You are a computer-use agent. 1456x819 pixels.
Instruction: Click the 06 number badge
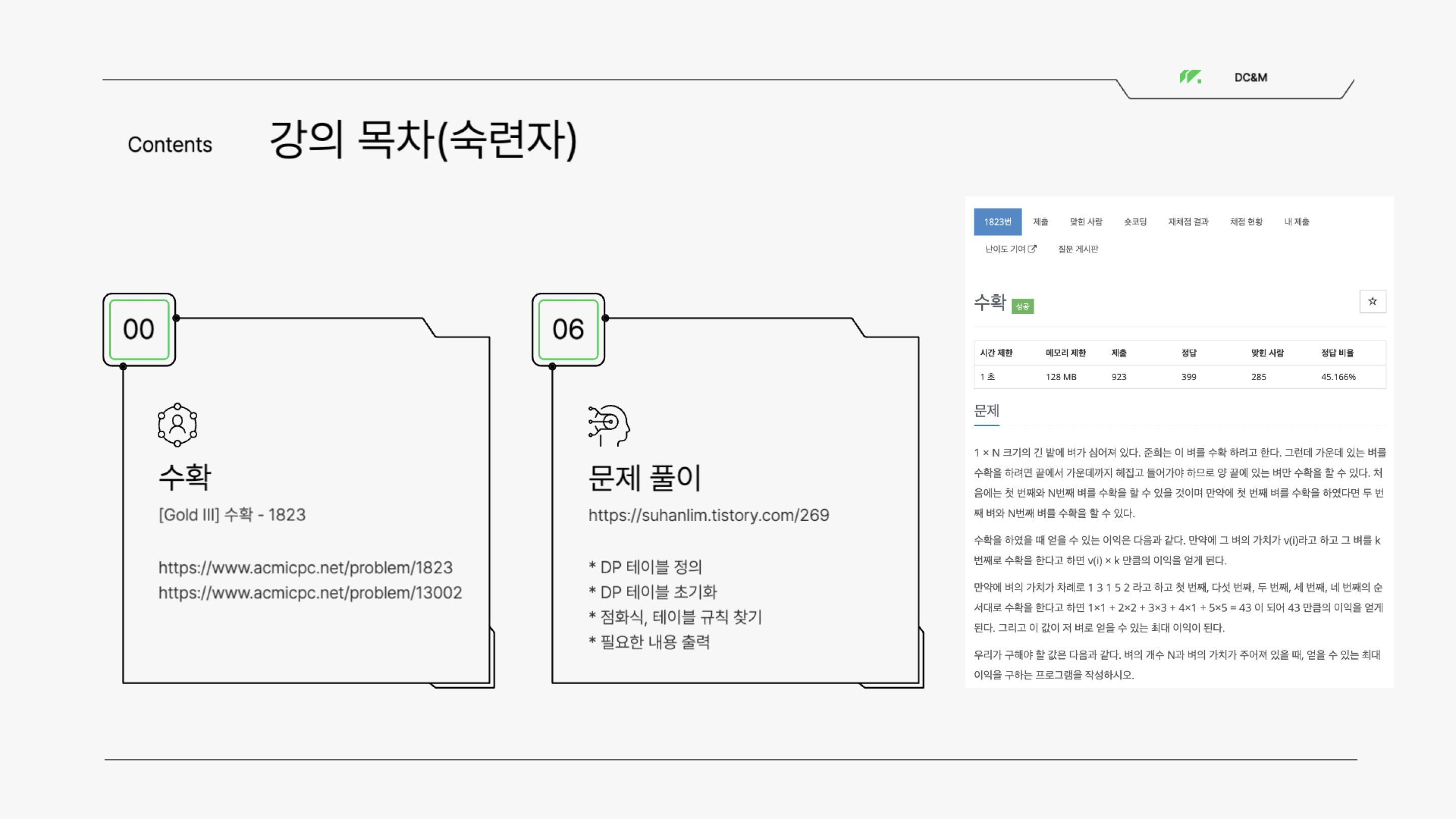point(568,330)
